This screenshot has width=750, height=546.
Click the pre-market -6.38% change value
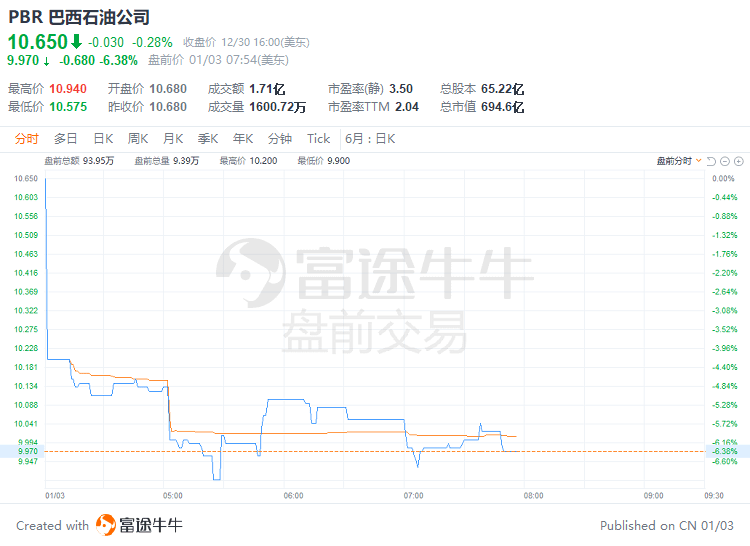(119, 60)
